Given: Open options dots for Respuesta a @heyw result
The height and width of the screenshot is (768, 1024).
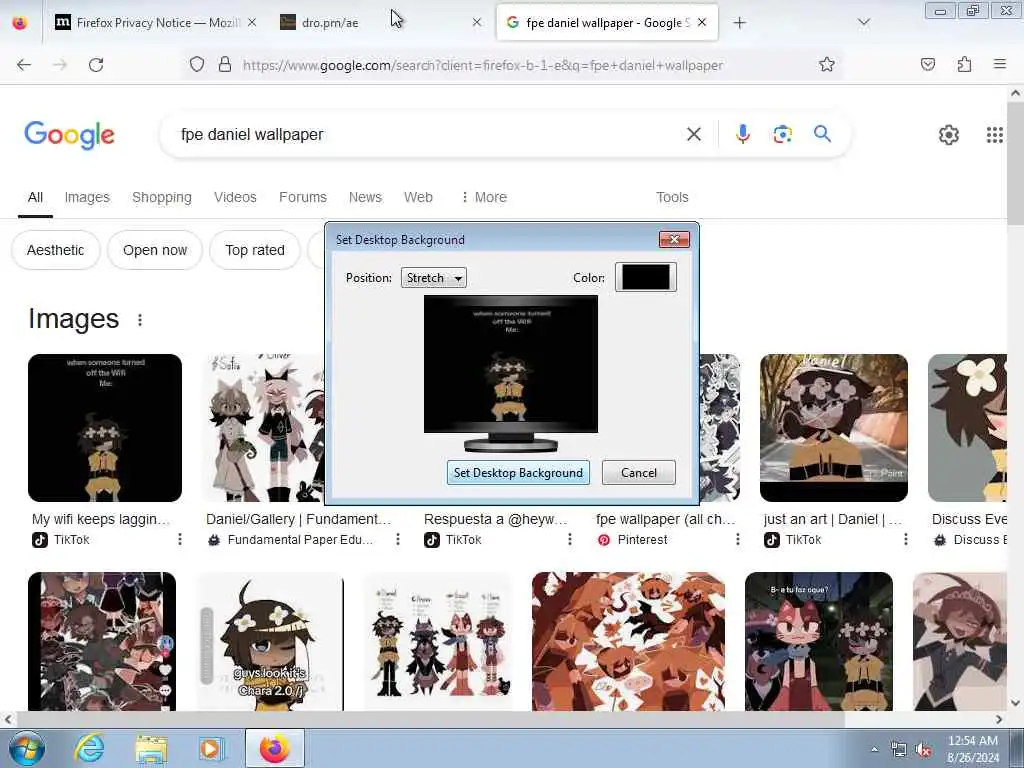Looking at the screenshot, I should coord(569,539).
